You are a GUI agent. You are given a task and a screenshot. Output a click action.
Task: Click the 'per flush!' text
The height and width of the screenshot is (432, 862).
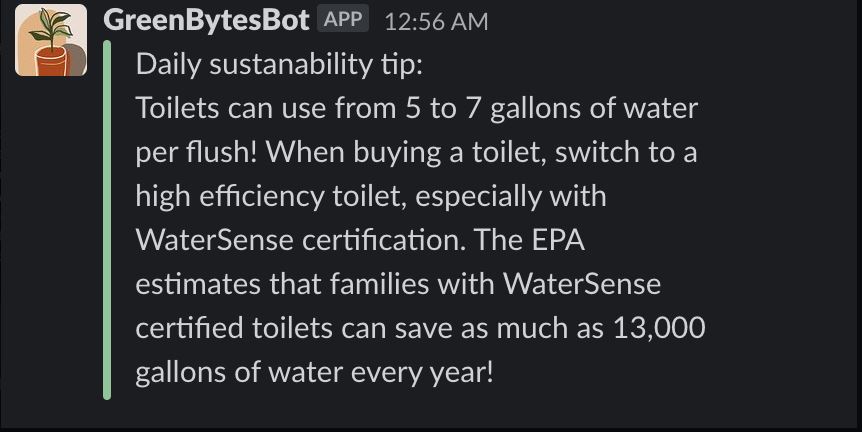[x=196, y=153]
